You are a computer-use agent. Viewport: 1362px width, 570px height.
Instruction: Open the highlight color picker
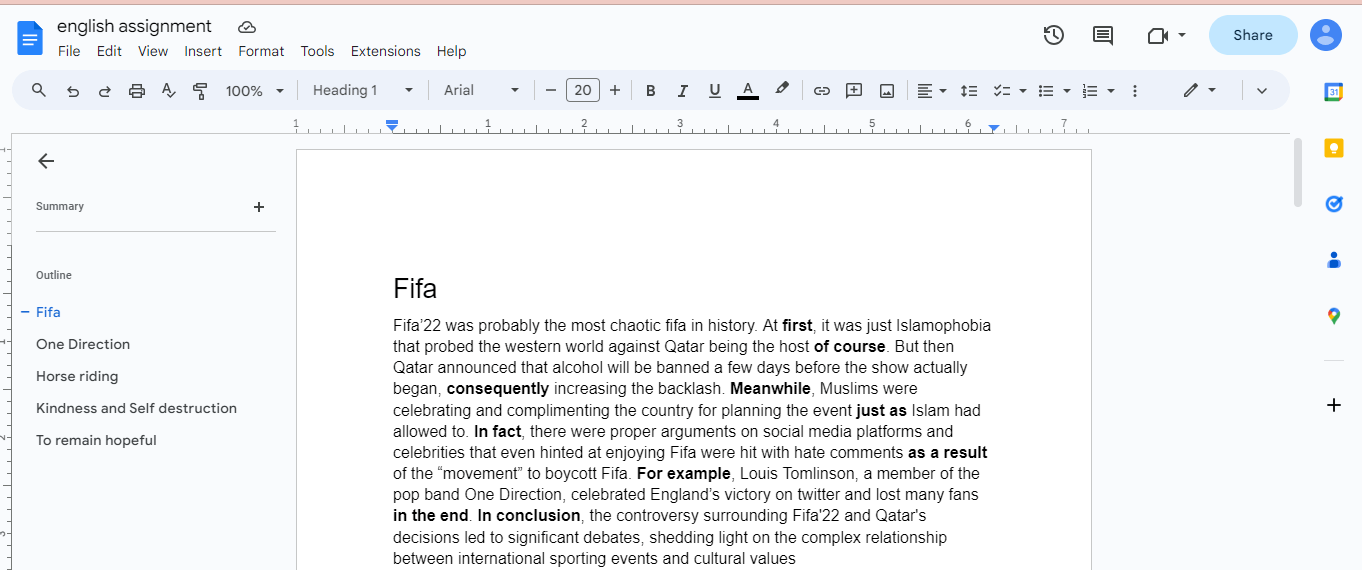click(782, 90)
